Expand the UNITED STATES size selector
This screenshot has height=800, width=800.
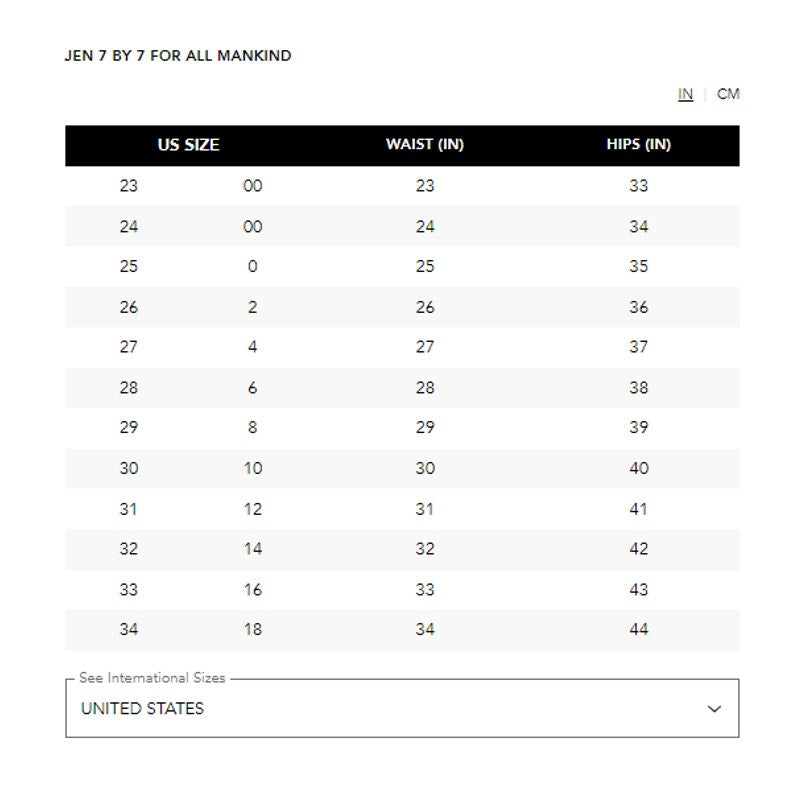tap(402, 708)
